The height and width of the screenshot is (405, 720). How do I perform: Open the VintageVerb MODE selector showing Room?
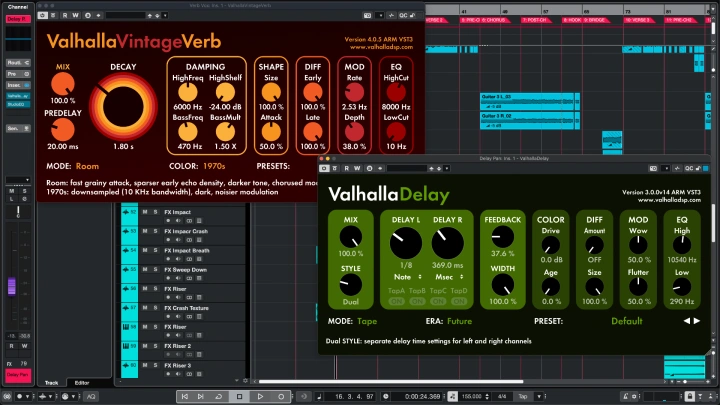(x=87, y=166)
